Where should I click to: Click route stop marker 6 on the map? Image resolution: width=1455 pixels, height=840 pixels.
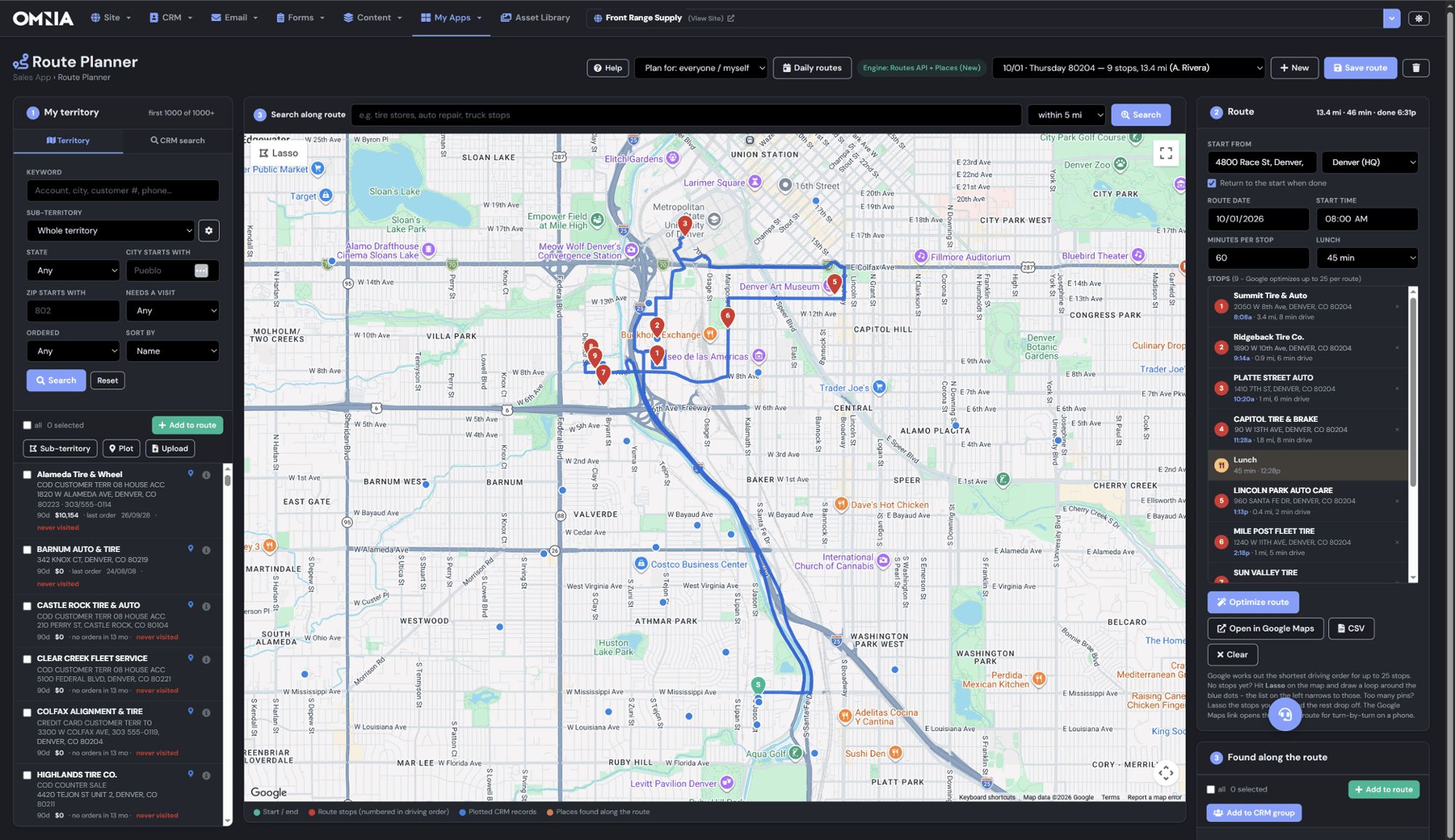pyautogui.click(x=727, y=316)
